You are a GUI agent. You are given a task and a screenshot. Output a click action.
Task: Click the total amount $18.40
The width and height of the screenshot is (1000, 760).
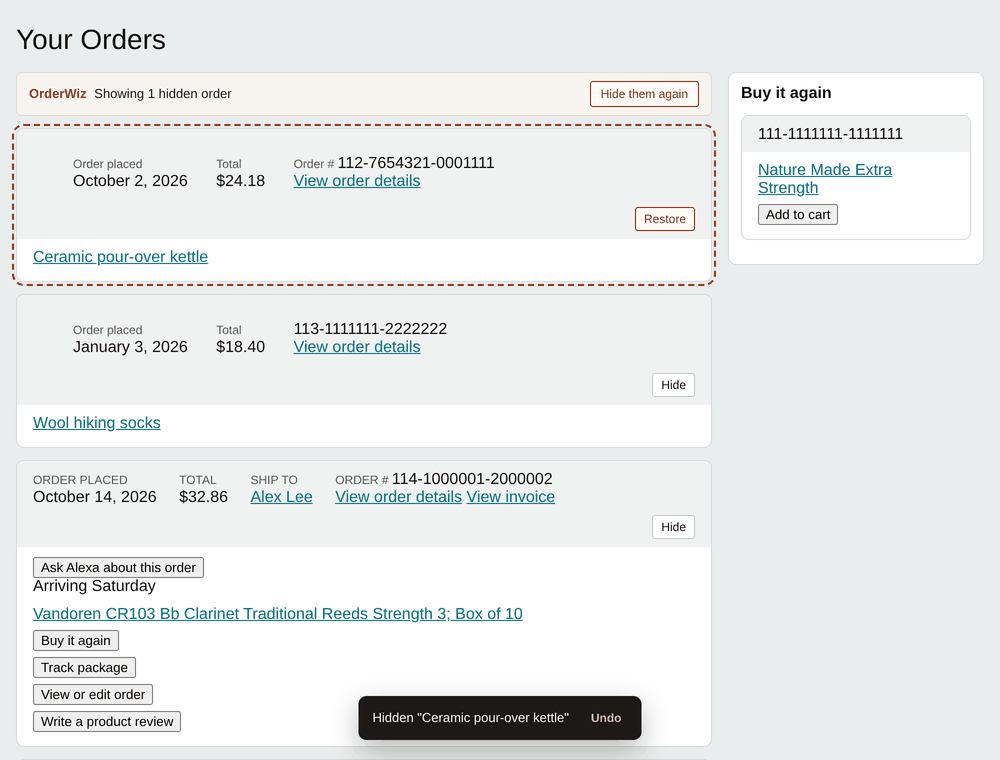(x=240, y=347)
